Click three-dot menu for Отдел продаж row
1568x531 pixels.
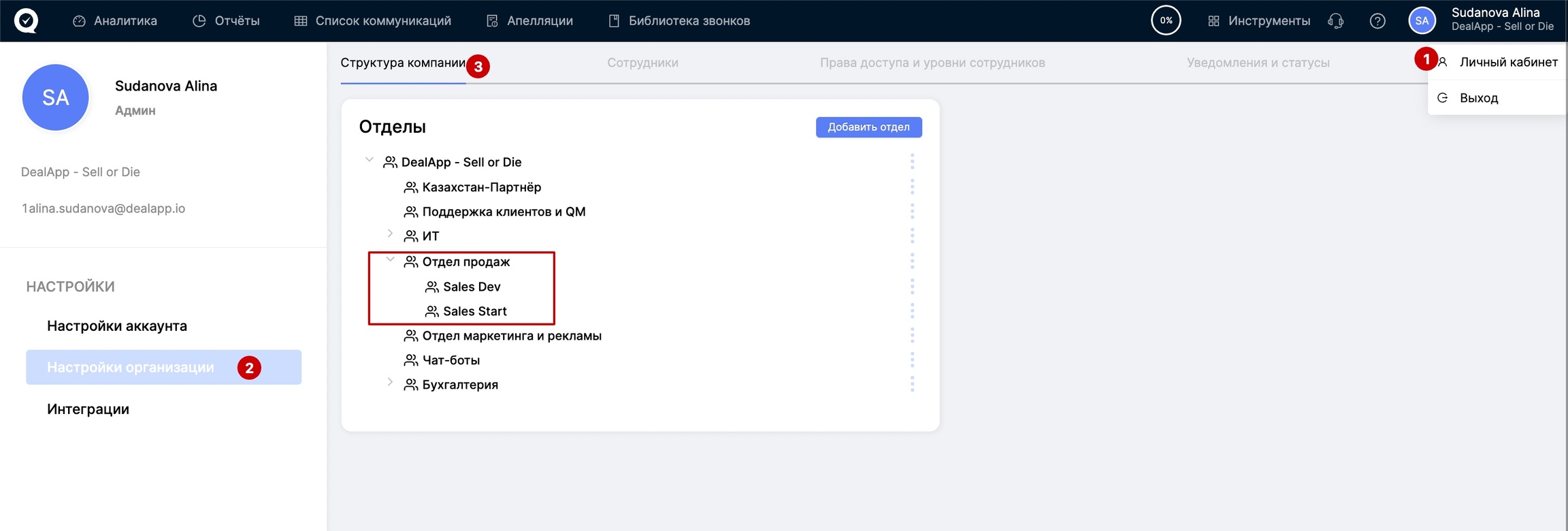click(912, 261)
